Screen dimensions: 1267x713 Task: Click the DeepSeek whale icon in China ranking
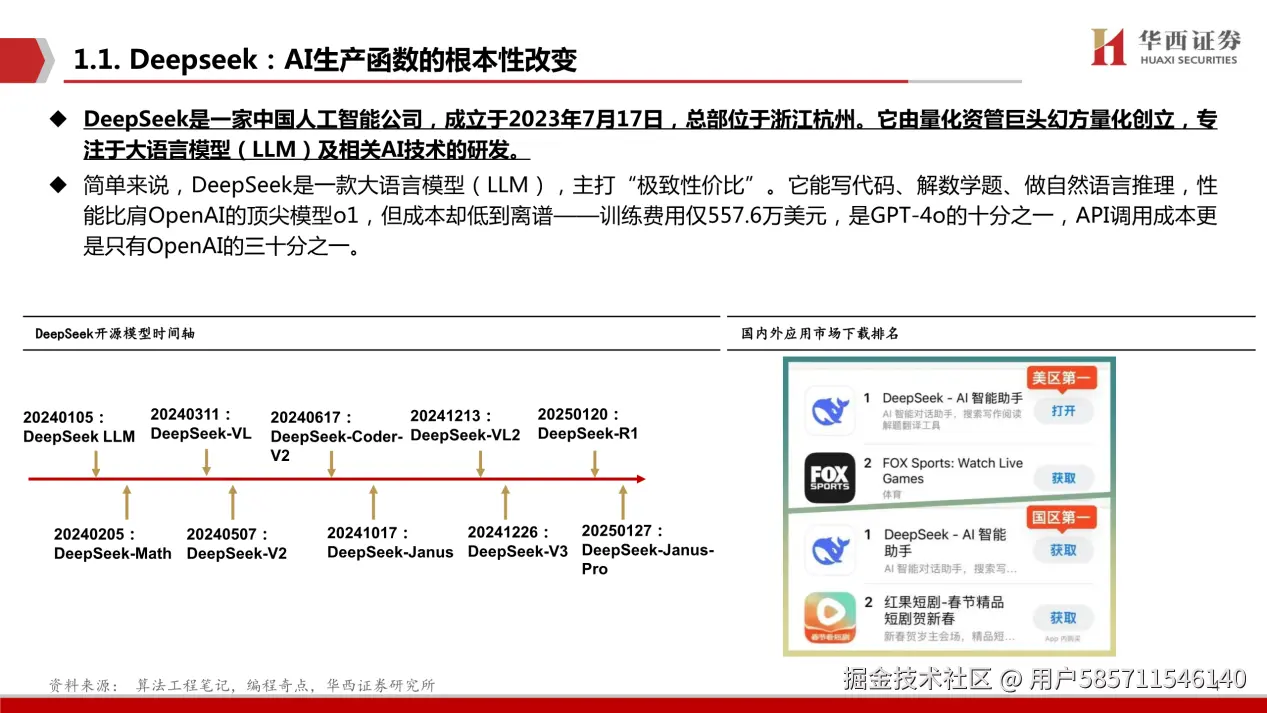point(830,550)
